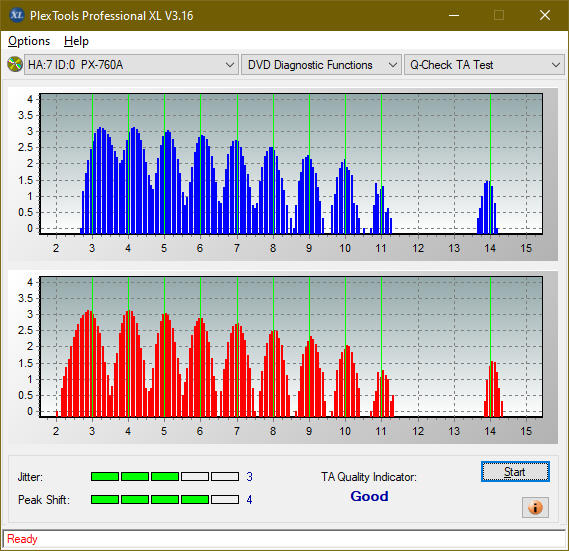The height and width of the screenshot is (551, 569).
Task: Click the isolated blue peak at 14
Action: 488,207
